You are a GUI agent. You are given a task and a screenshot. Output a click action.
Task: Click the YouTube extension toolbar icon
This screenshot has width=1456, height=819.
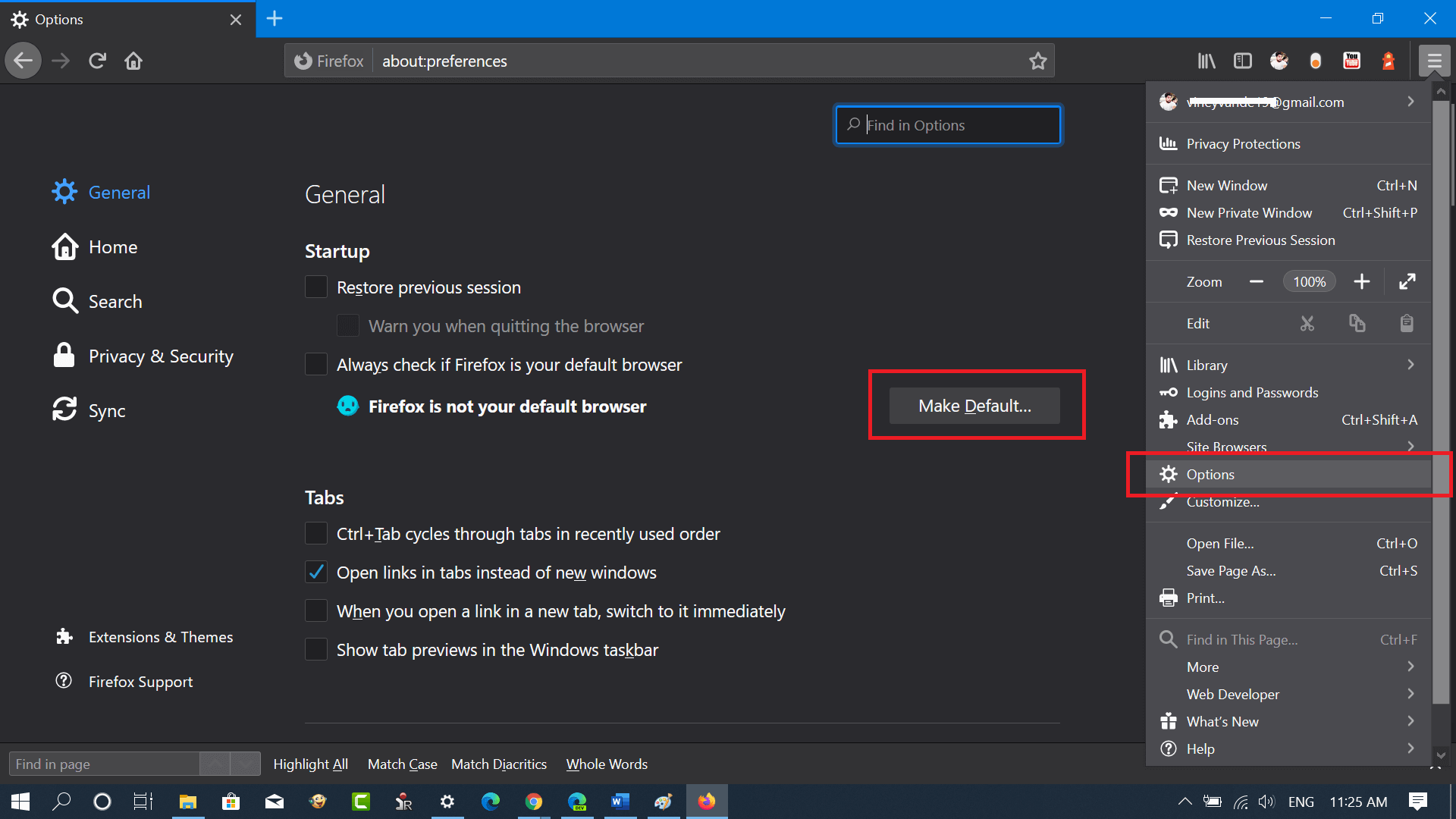1351,61
